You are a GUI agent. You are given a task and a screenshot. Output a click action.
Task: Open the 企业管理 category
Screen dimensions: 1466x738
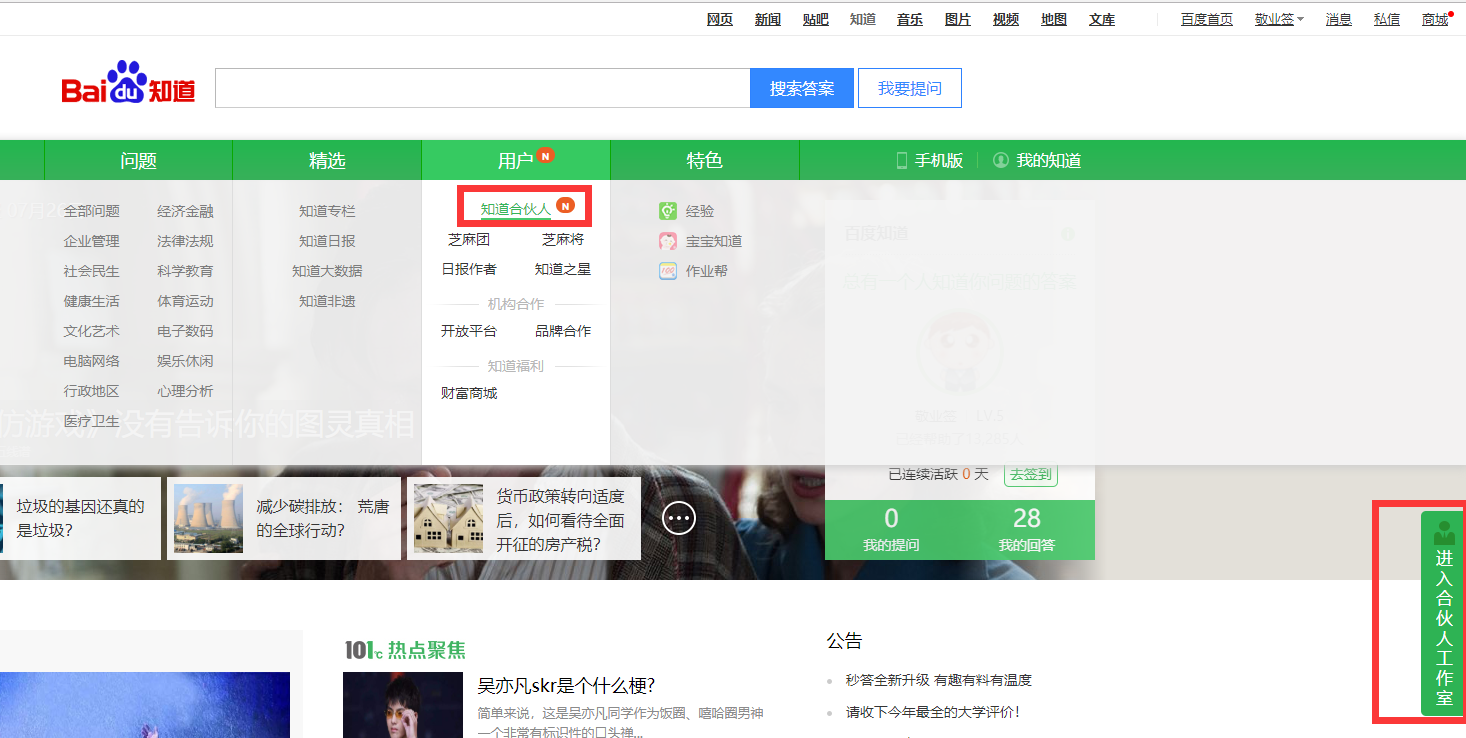tap(91, 241)
